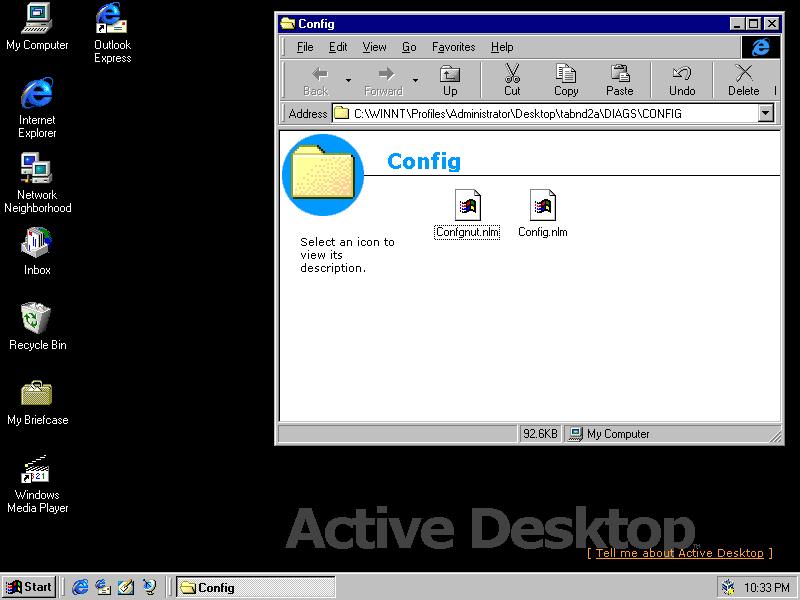Click the Paste toolbar button

[619, 81]
